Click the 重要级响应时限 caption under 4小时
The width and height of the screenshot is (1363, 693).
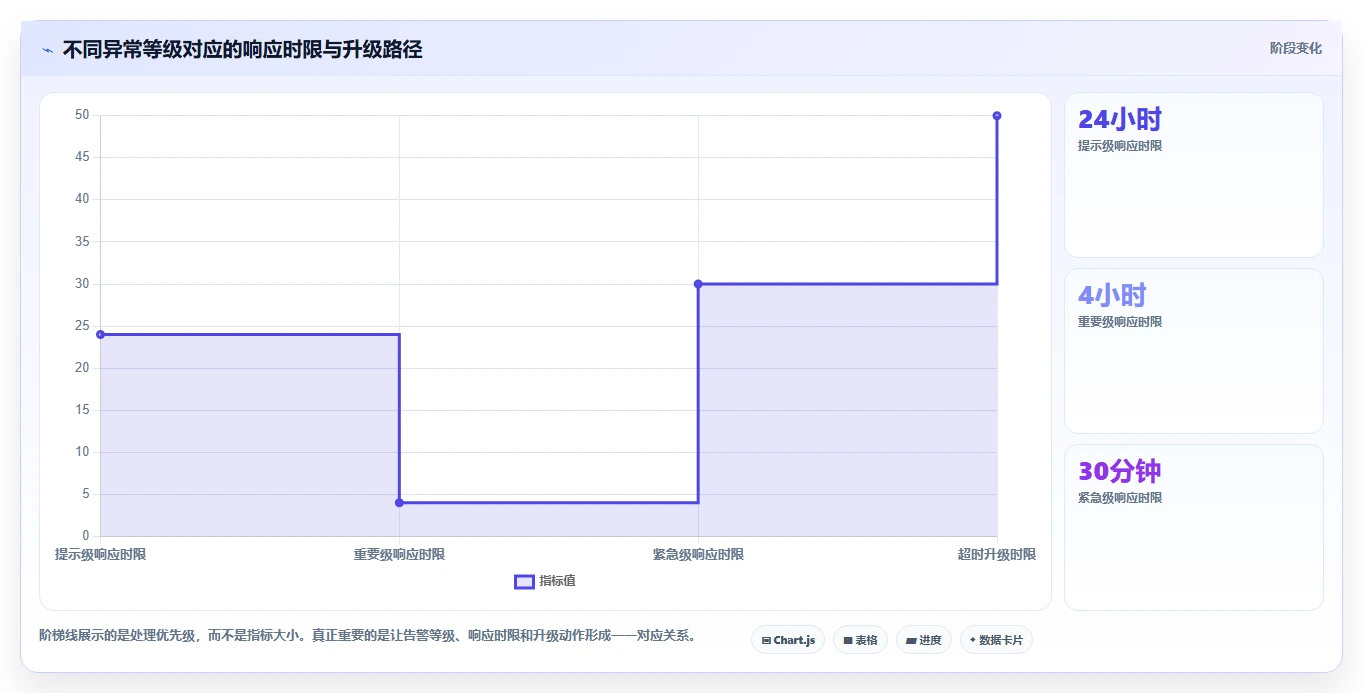[1120, 322]
